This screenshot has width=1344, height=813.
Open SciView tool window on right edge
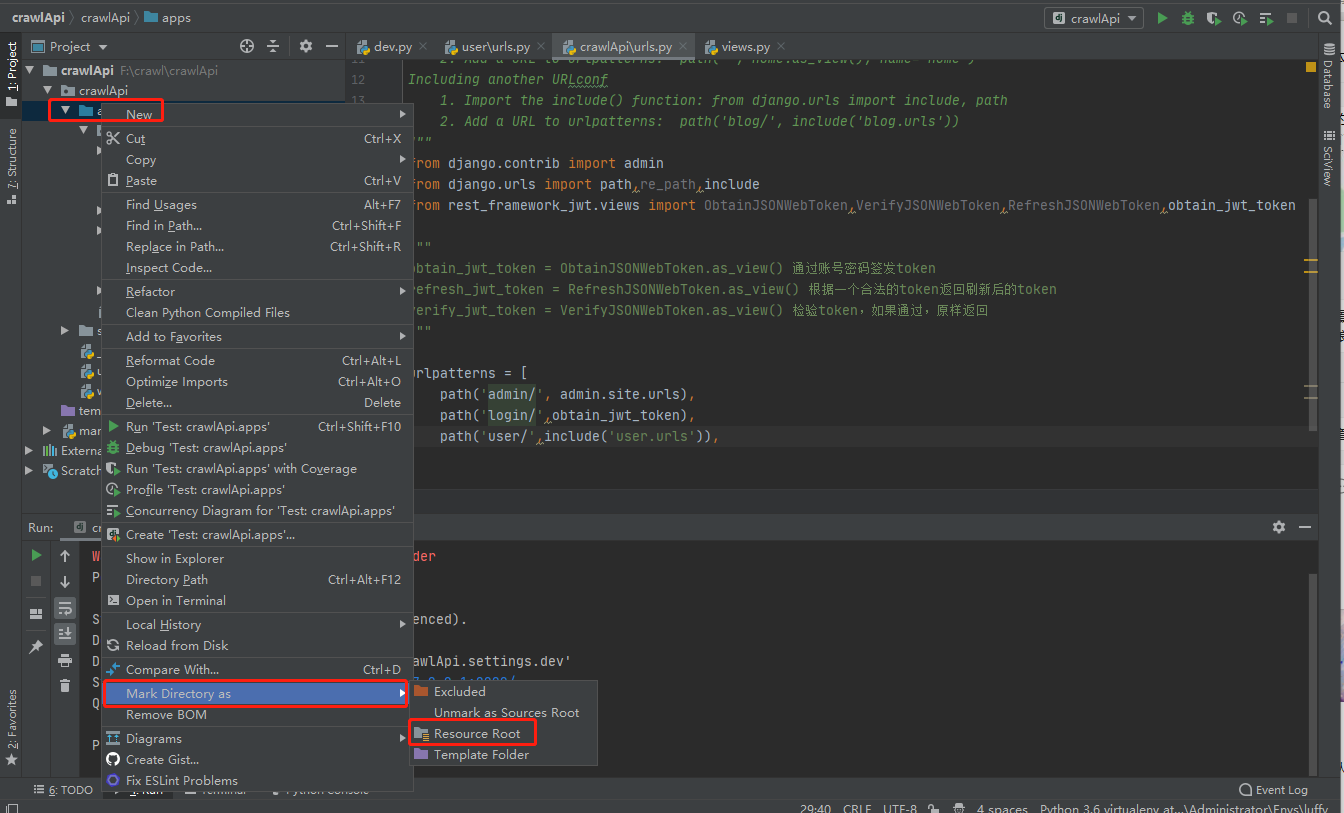[x=1327, y=157]
